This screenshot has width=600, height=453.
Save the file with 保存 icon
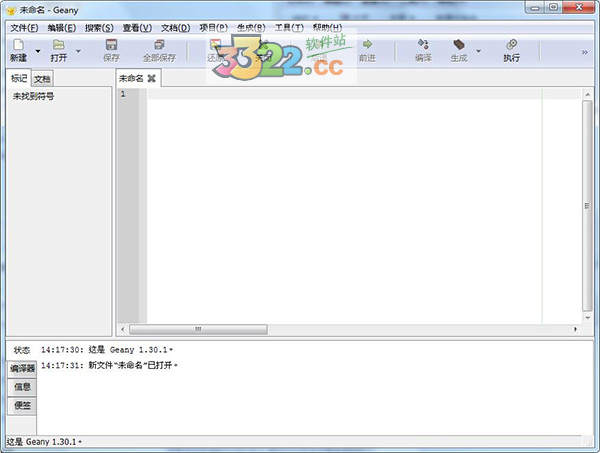click(111, 45)
